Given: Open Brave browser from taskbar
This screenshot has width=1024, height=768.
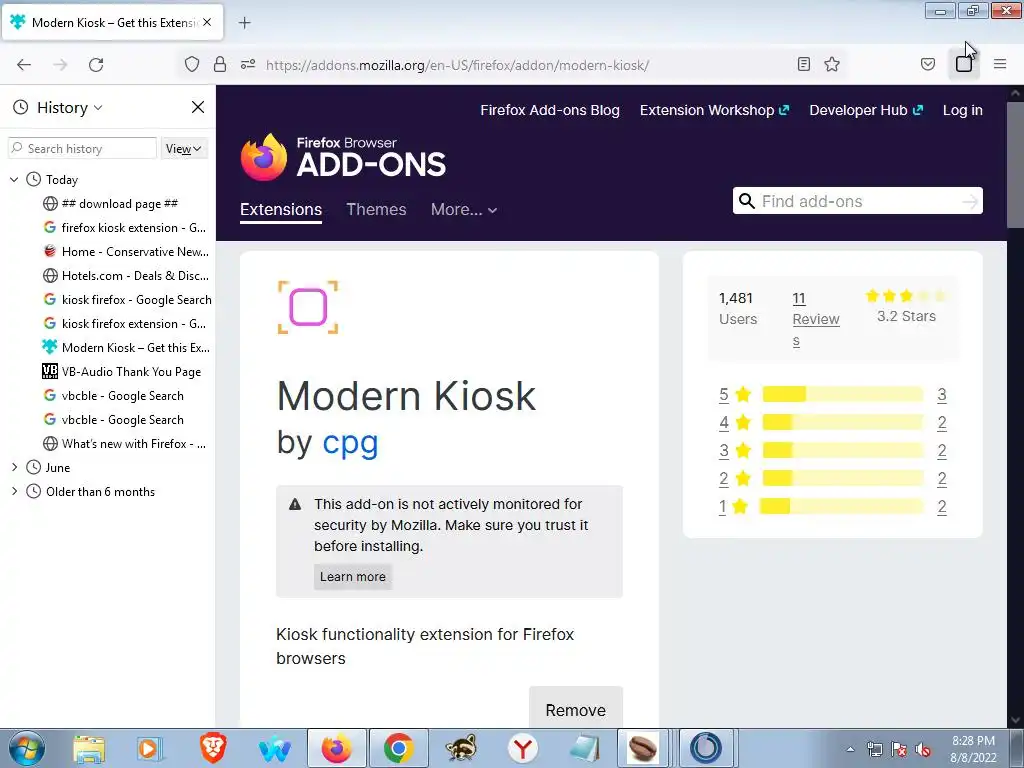Looking at the screenshot, I should 213,748.
